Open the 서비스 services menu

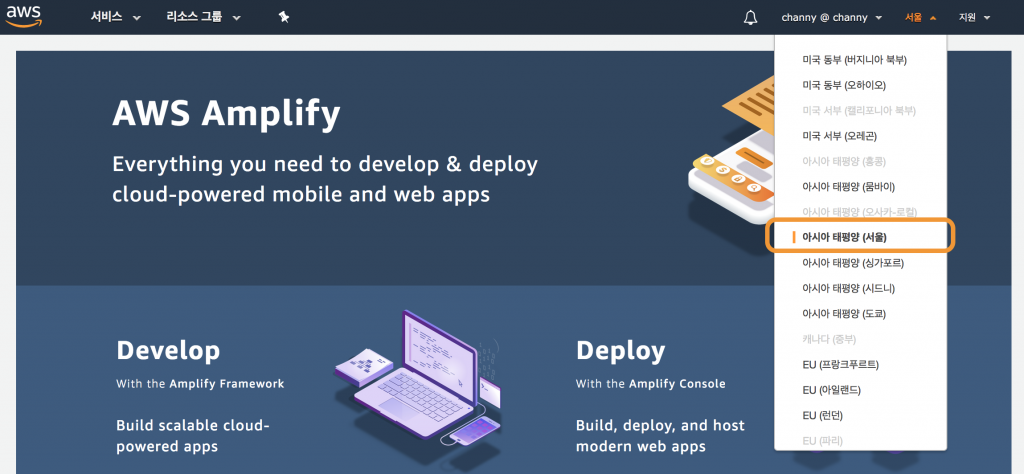(x=116, y=18)
